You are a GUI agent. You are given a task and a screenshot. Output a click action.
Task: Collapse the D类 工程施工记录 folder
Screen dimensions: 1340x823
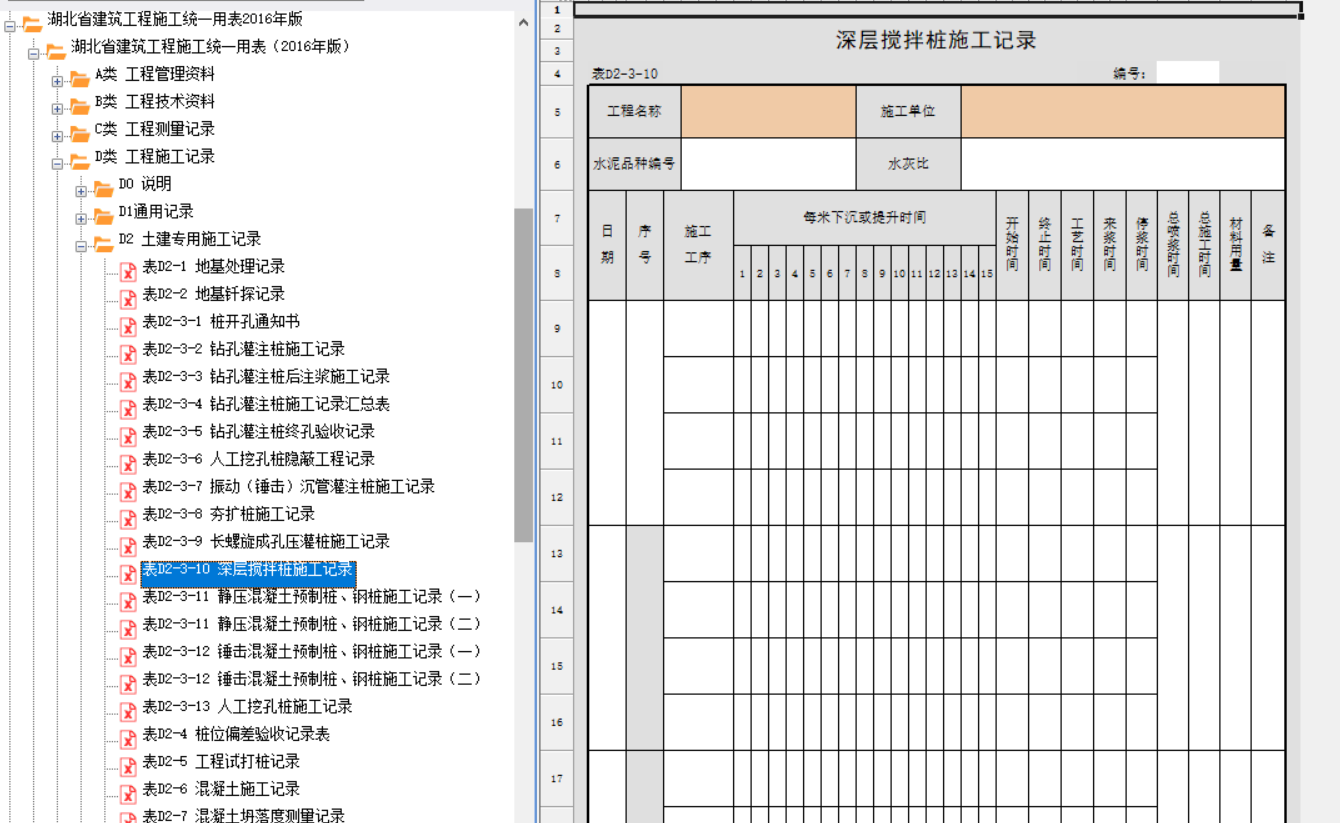click(x=57, y=163)
